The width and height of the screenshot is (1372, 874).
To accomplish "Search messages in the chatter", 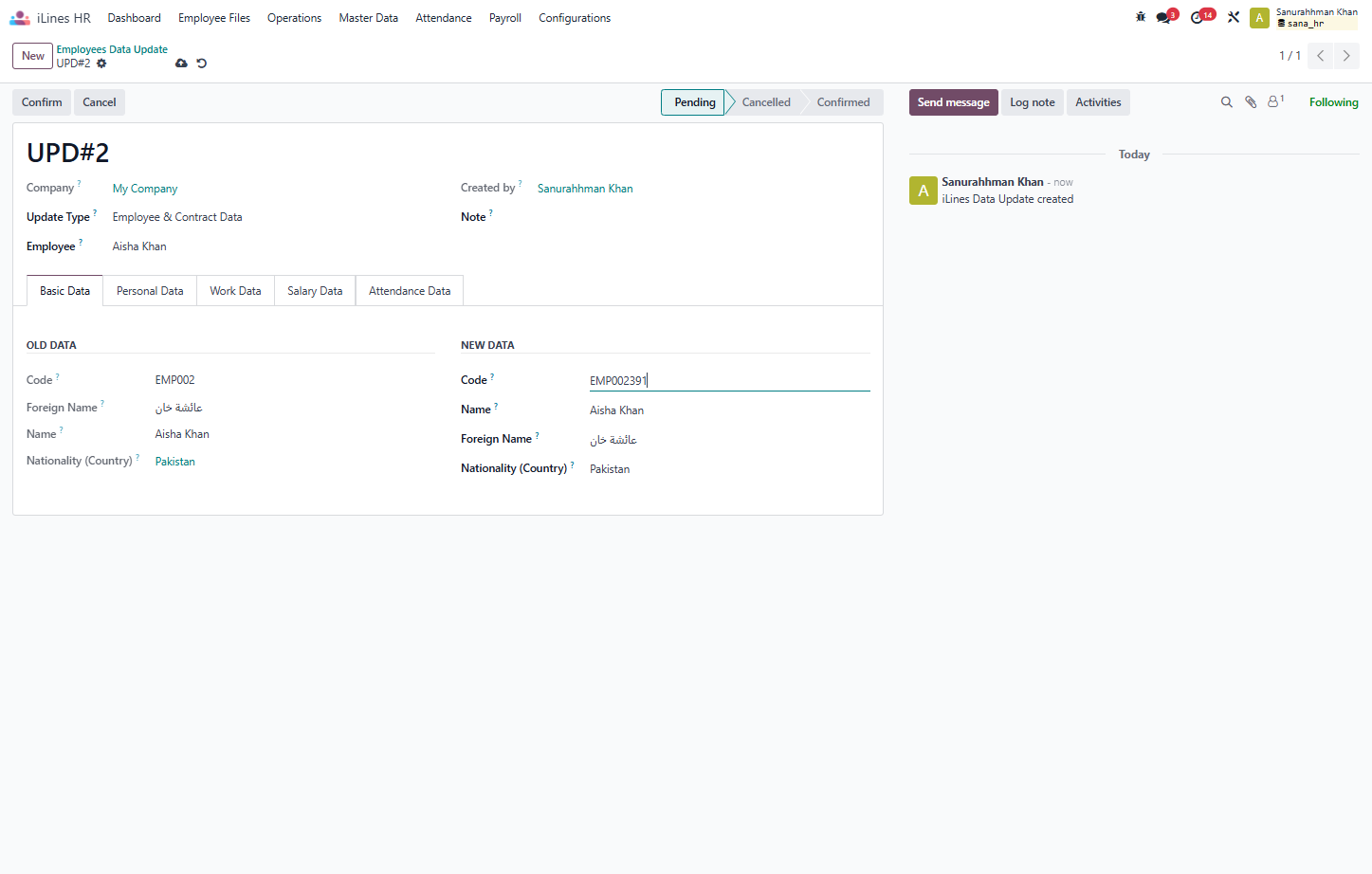I will (x=1226, y=102).
